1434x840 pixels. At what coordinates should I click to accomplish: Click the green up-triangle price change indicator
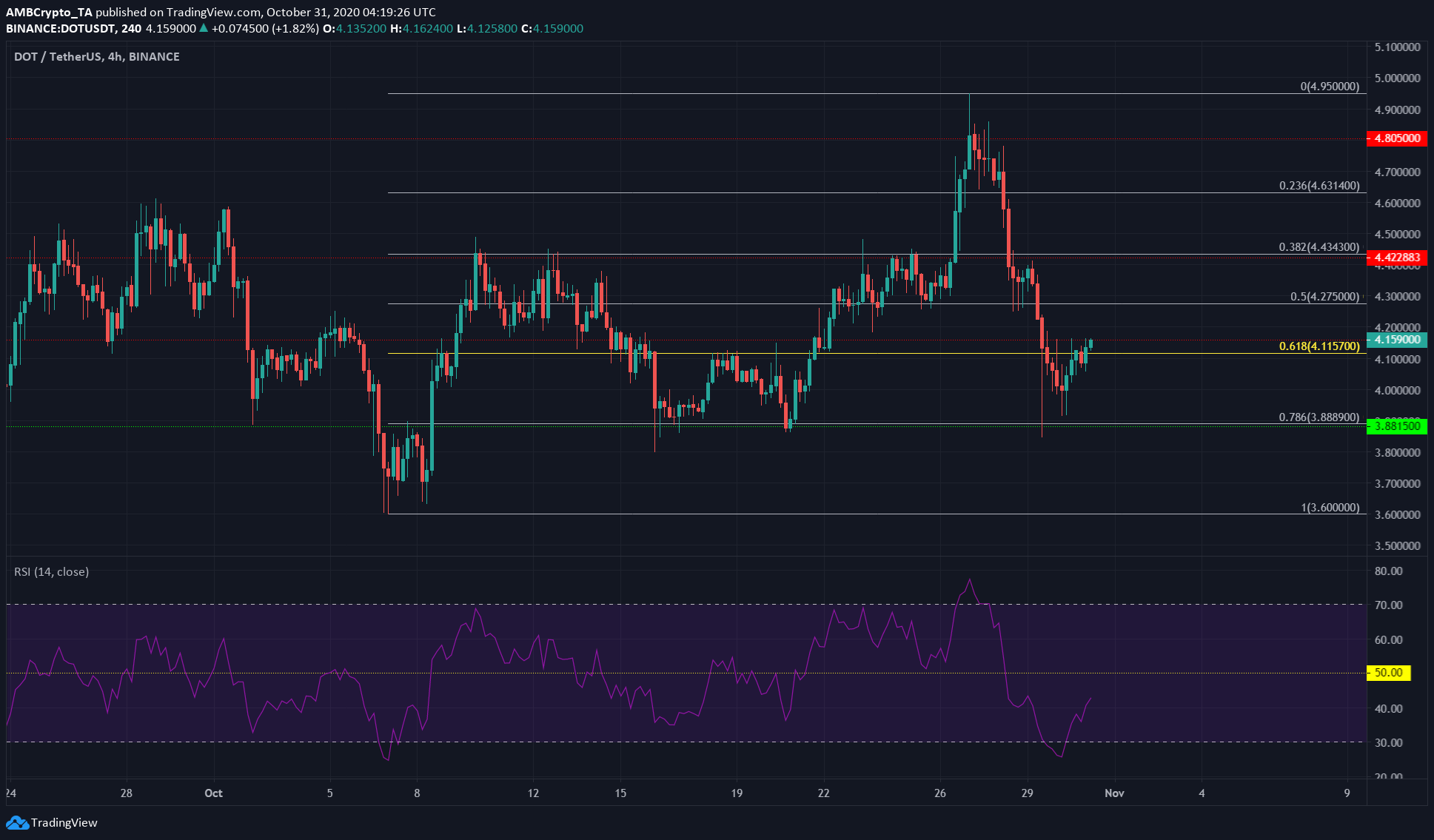(204, 28)
